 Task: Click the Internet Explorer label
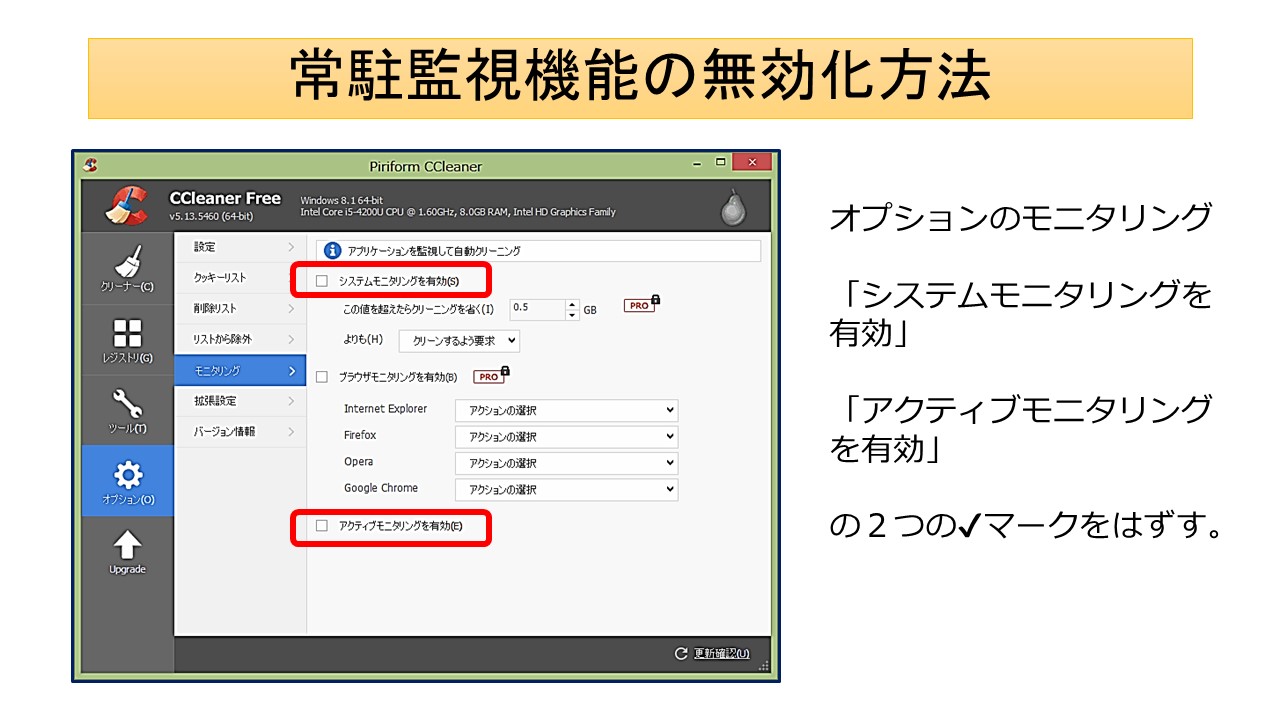pyautogui.click(x=385, y=409)
